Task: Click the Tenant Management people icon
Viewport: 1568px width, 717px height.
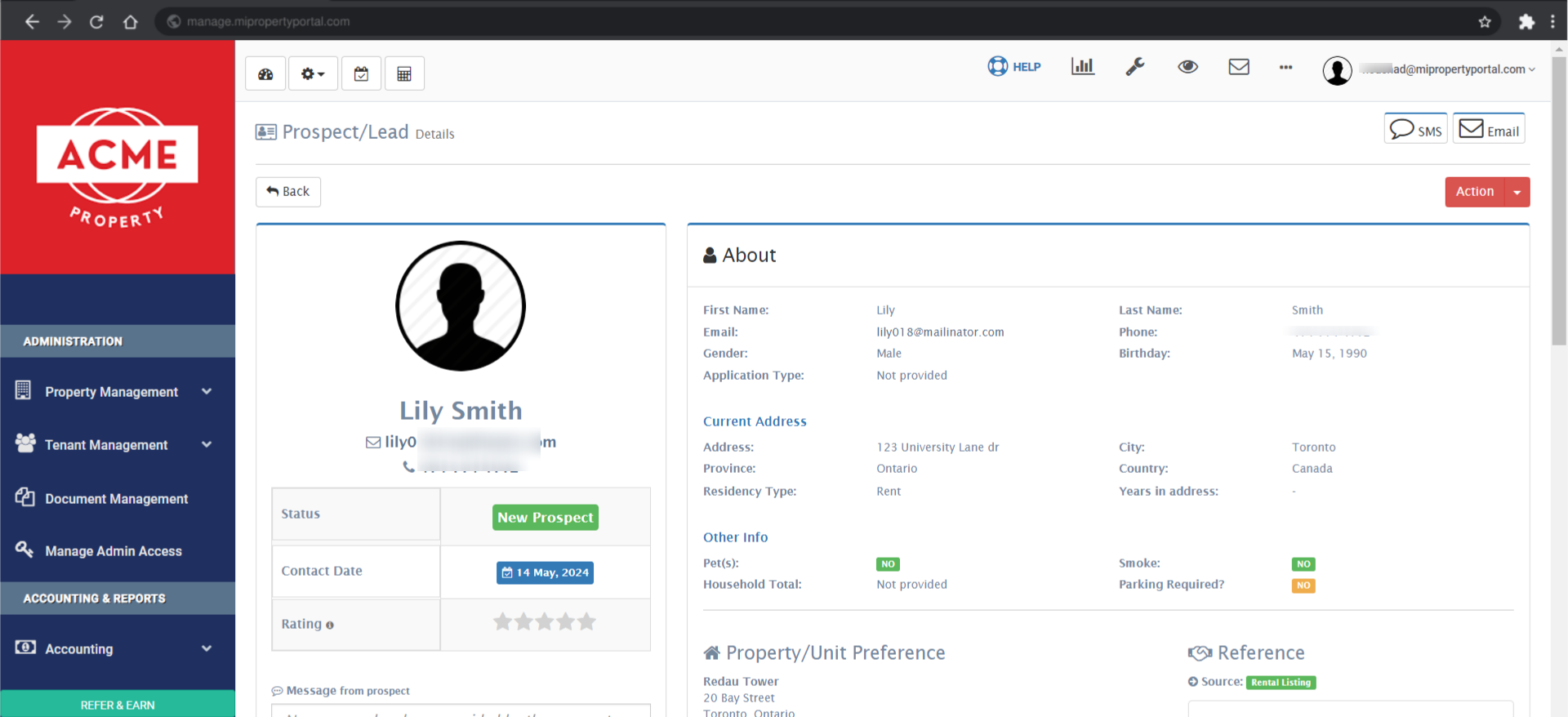Action: point(25,443)
